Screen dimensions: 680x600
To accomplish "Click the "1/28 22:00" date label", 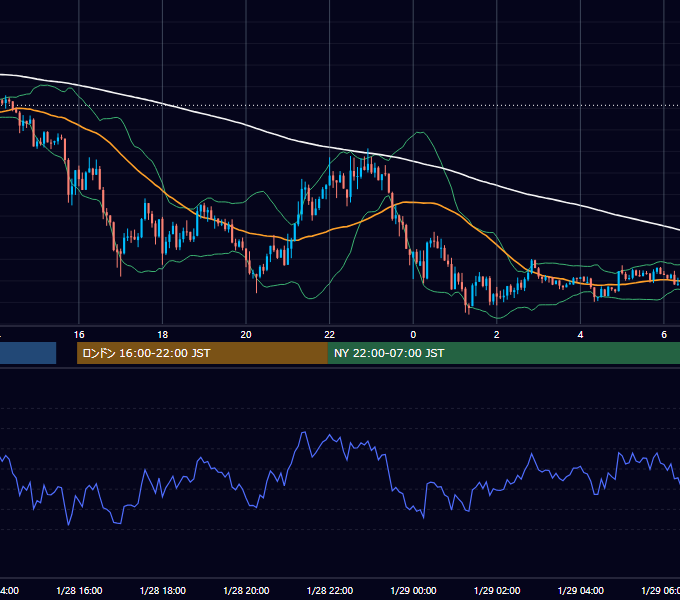I will (x=330, y=590).
